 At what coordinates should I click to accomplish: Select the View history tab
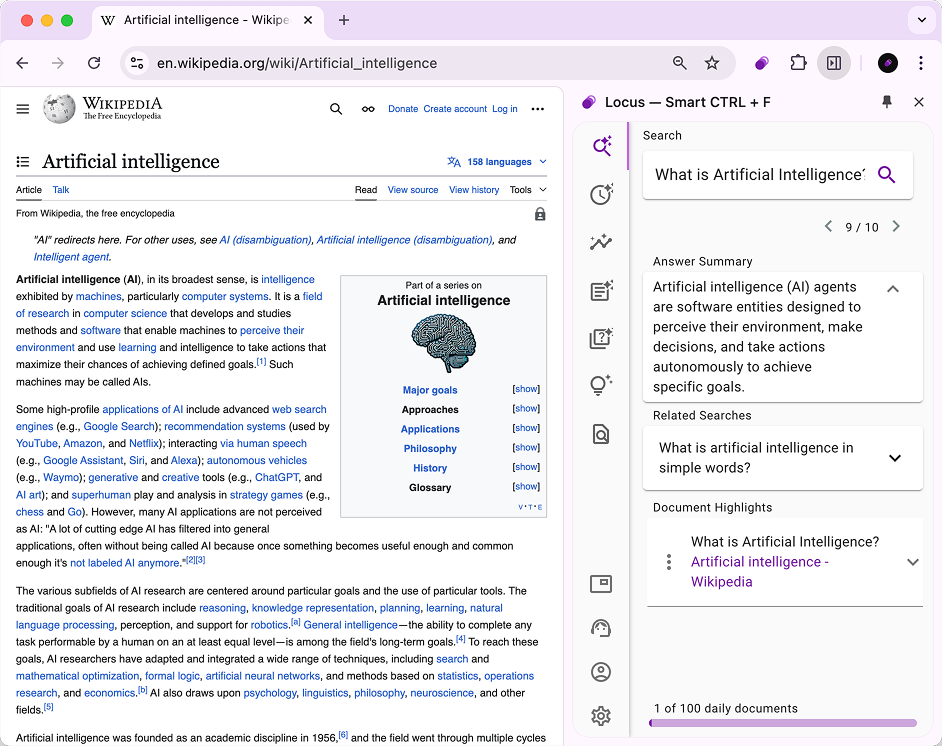pyautogui.click(x=473, y=190)
